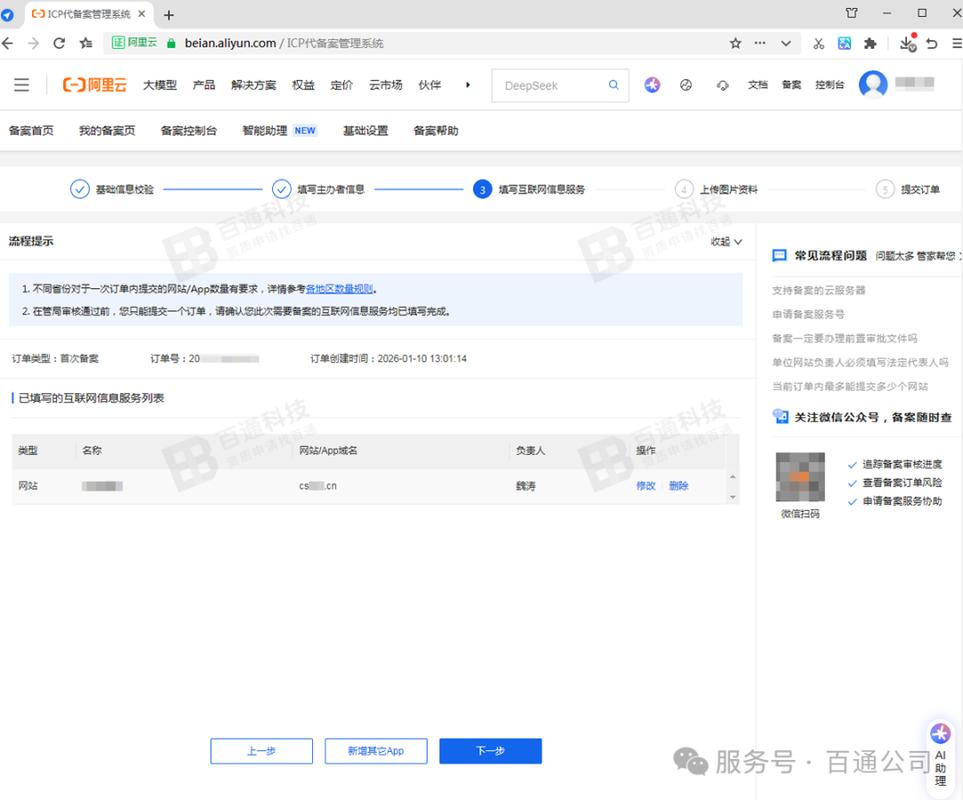Click the table scrollbar down arrow
963x800 pixels.
tap(732, 497)
